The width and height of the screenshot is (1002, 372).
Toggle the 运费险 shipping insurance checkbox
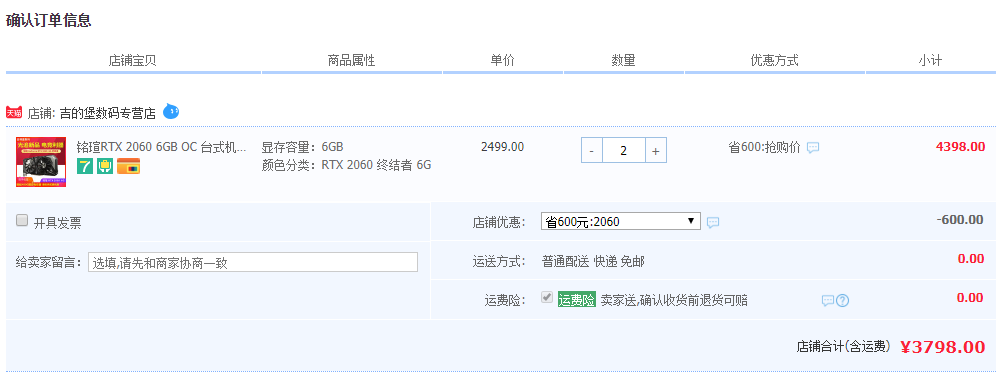(x=546, y=297)
